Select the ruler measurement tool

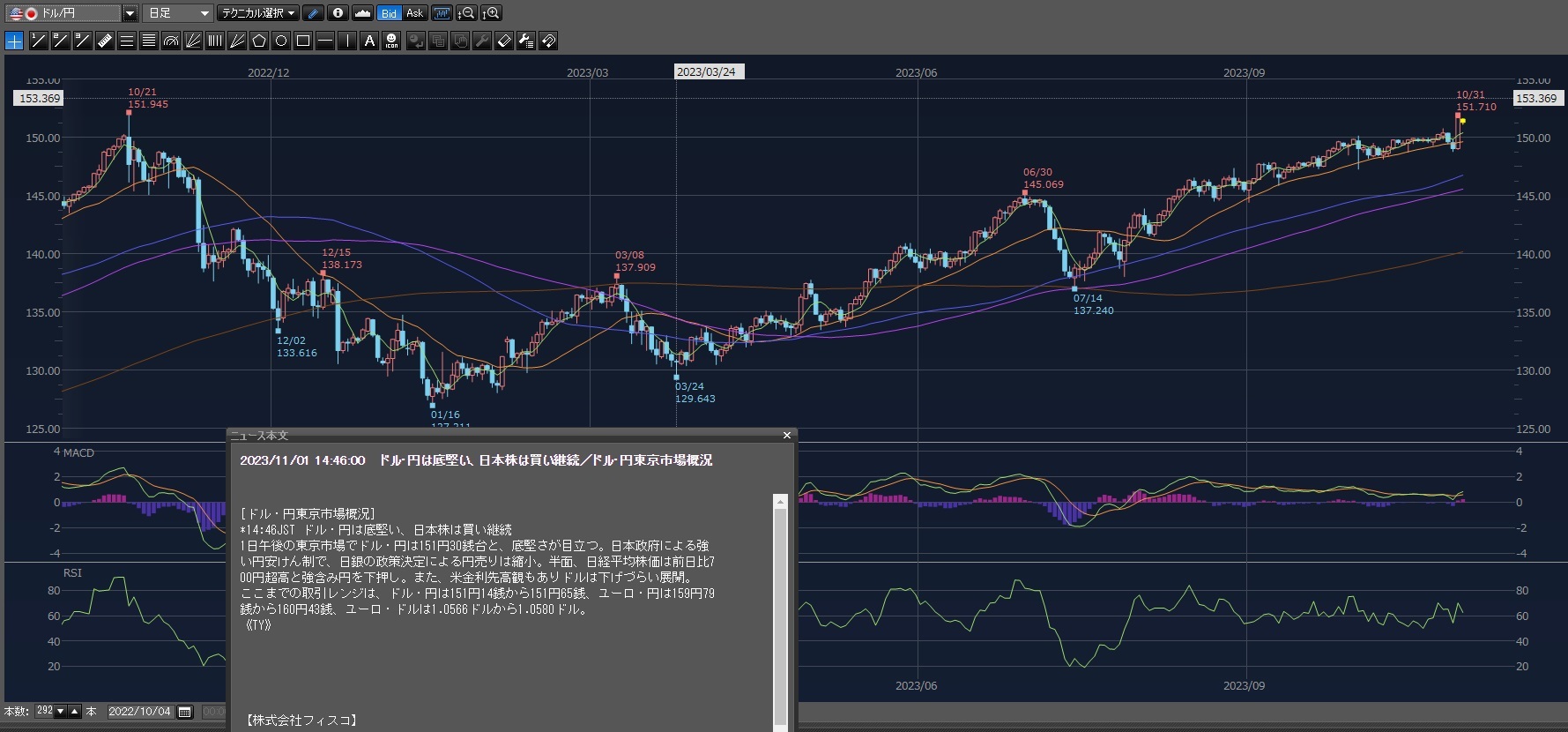pyautogui.click(x=104, y=41)
